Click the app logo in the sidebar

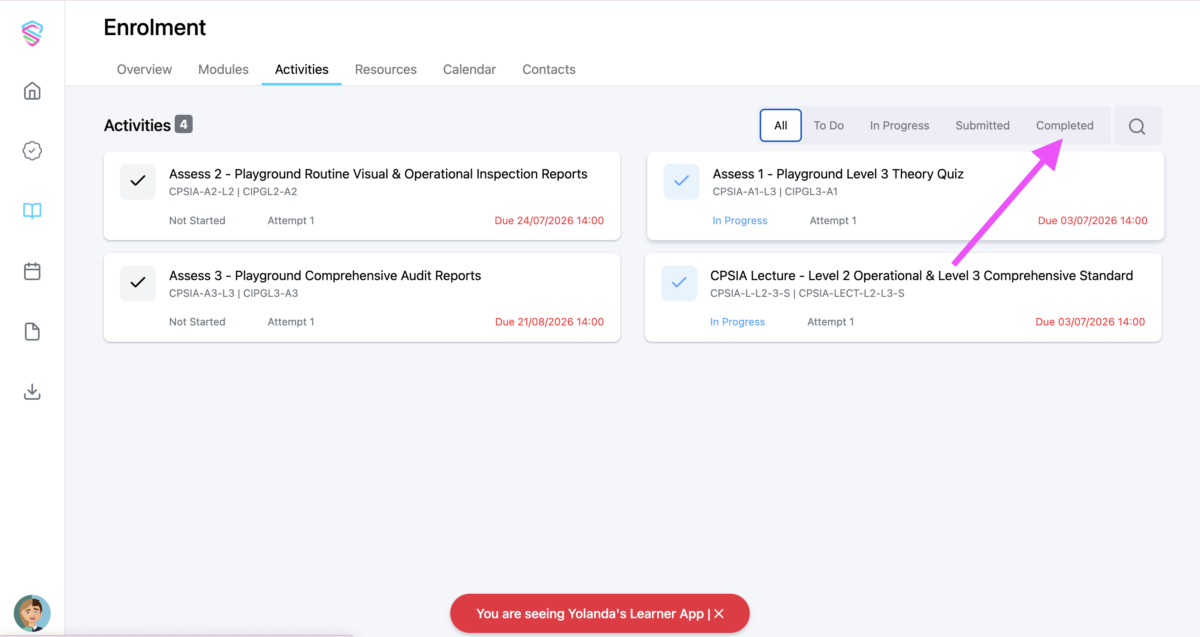pos(32,33)
